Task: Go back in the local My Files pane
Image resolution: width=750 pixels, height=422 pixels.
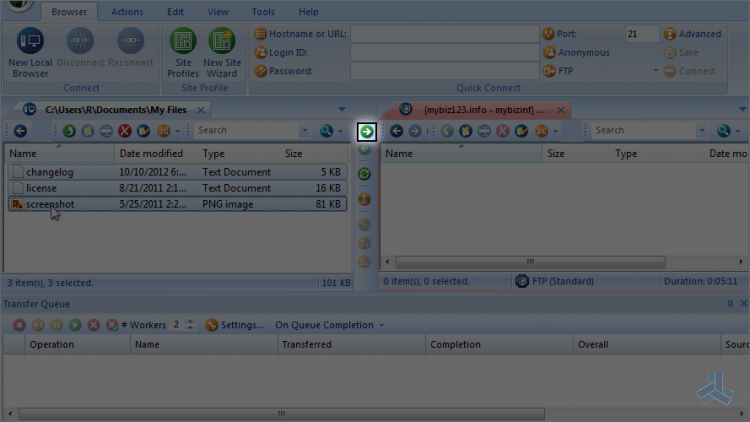Action: click(20, 131)
